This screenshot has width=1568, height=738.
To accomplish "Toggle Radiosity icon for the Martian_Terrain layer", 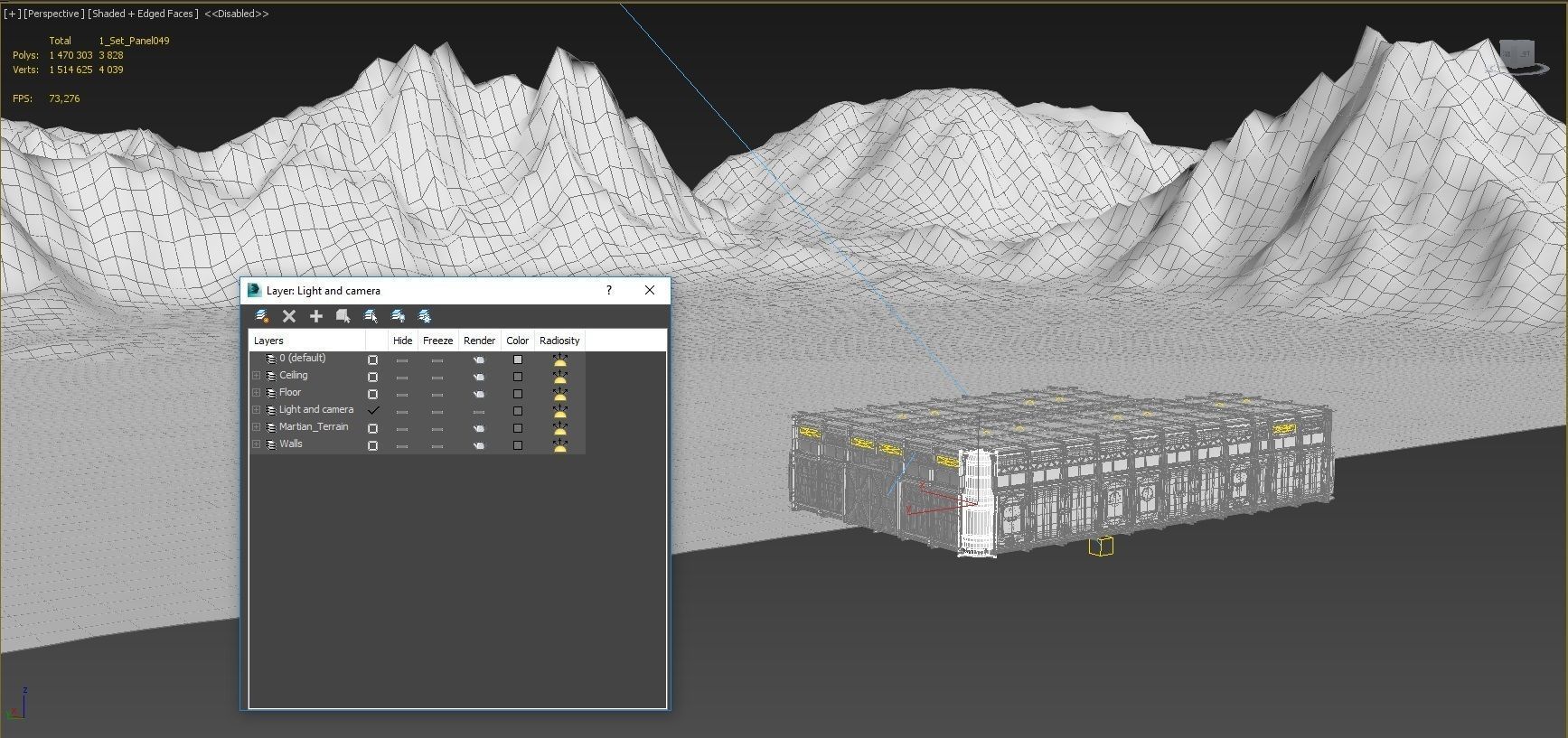I will point(560,428).
